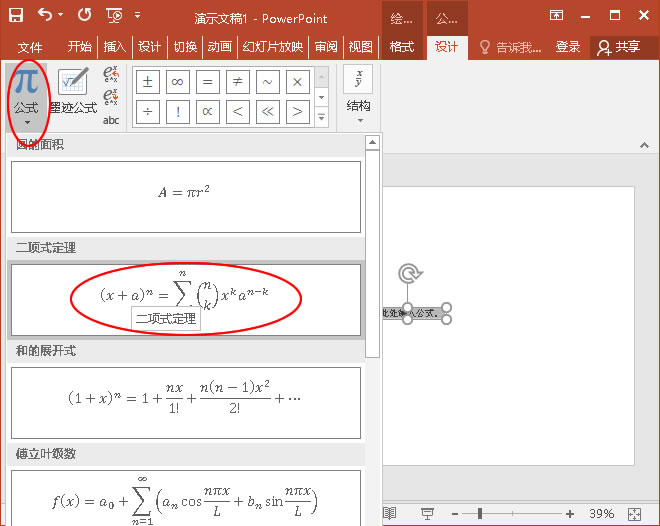Image resolution: width=660 pixels, height=526 pixels.
Task: Click the 登录 (Sign in) link
Action: click(x=568, y=47)
